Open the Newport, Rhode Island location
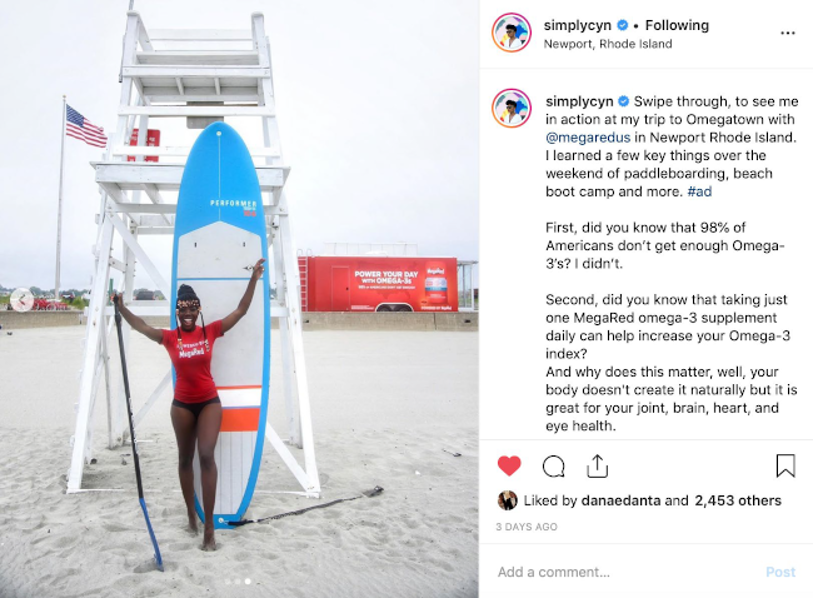 coord(608,44)
